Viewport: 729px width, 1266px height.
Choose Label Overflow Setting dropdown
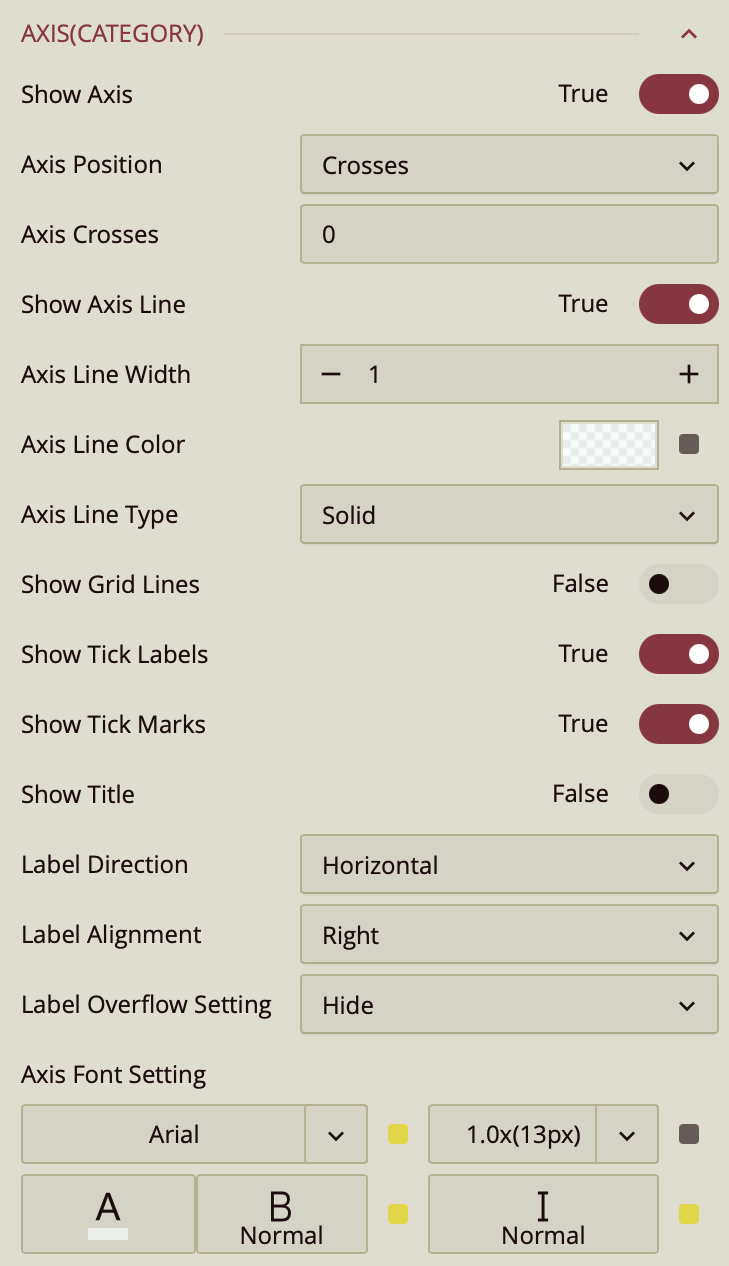coord(509,1005)
